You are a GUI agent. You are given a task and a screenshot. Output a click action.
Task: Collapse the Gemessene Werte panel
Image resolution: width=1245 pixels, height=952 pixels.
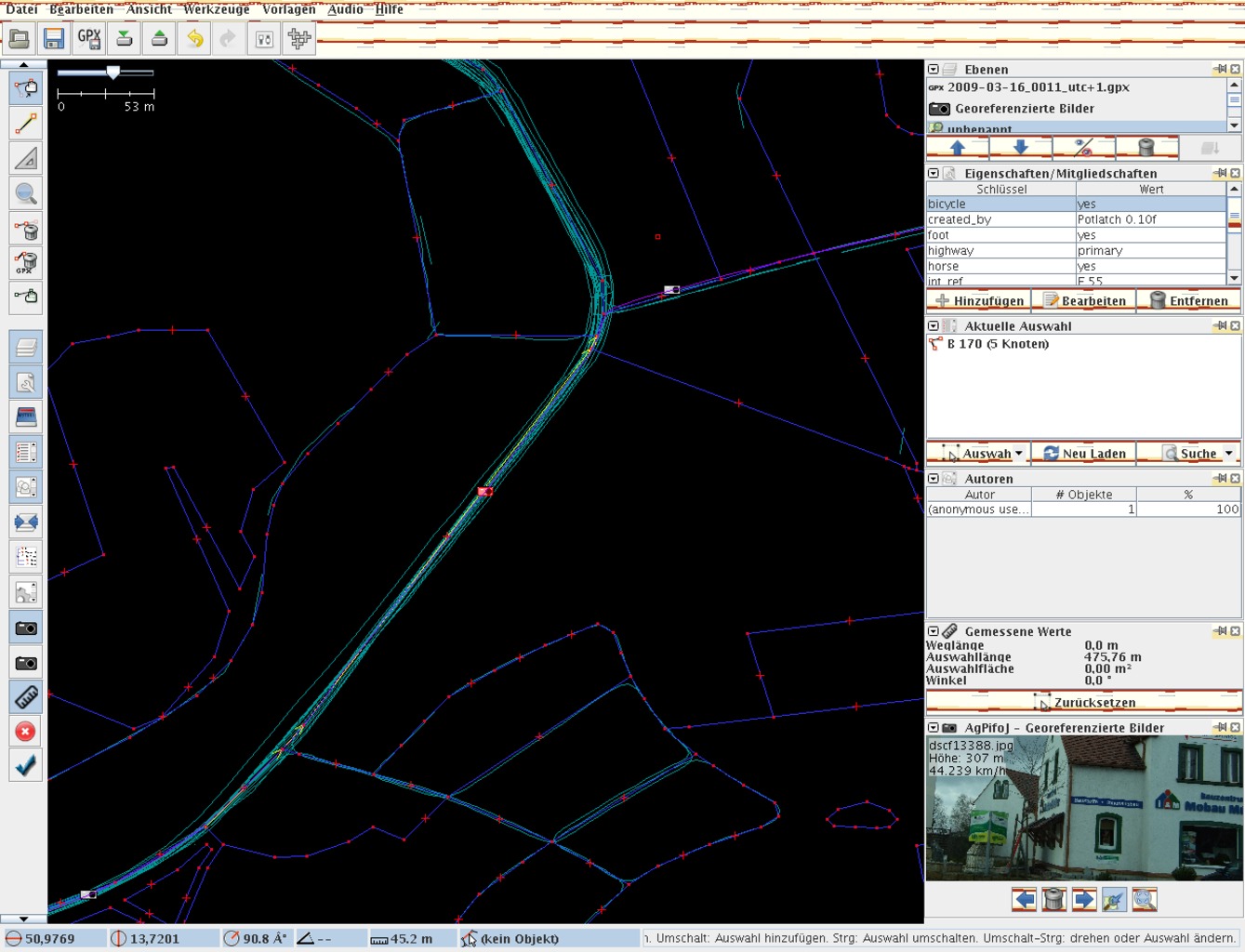coord(934,631)
